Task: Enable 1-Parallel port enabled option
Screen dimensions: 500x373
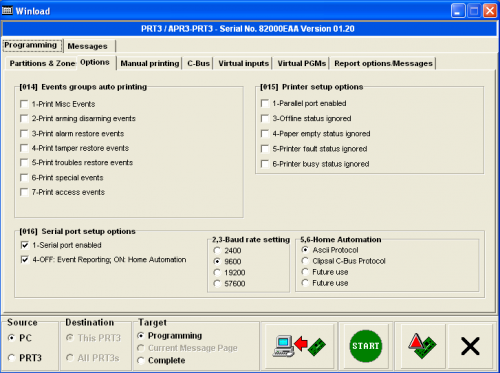Action: 265,103
